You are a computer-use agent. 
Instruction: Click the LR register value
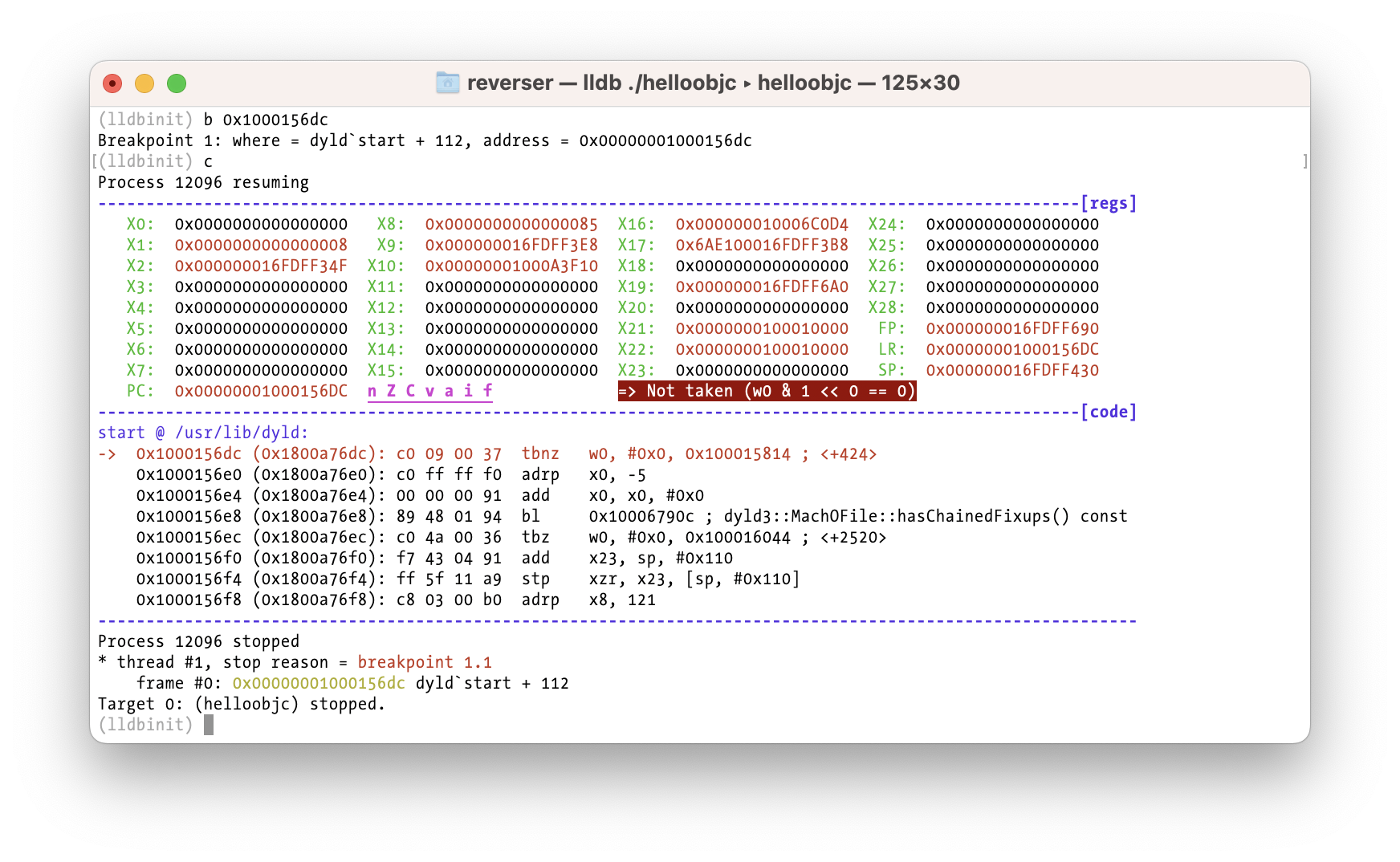tap(1012, 350)
